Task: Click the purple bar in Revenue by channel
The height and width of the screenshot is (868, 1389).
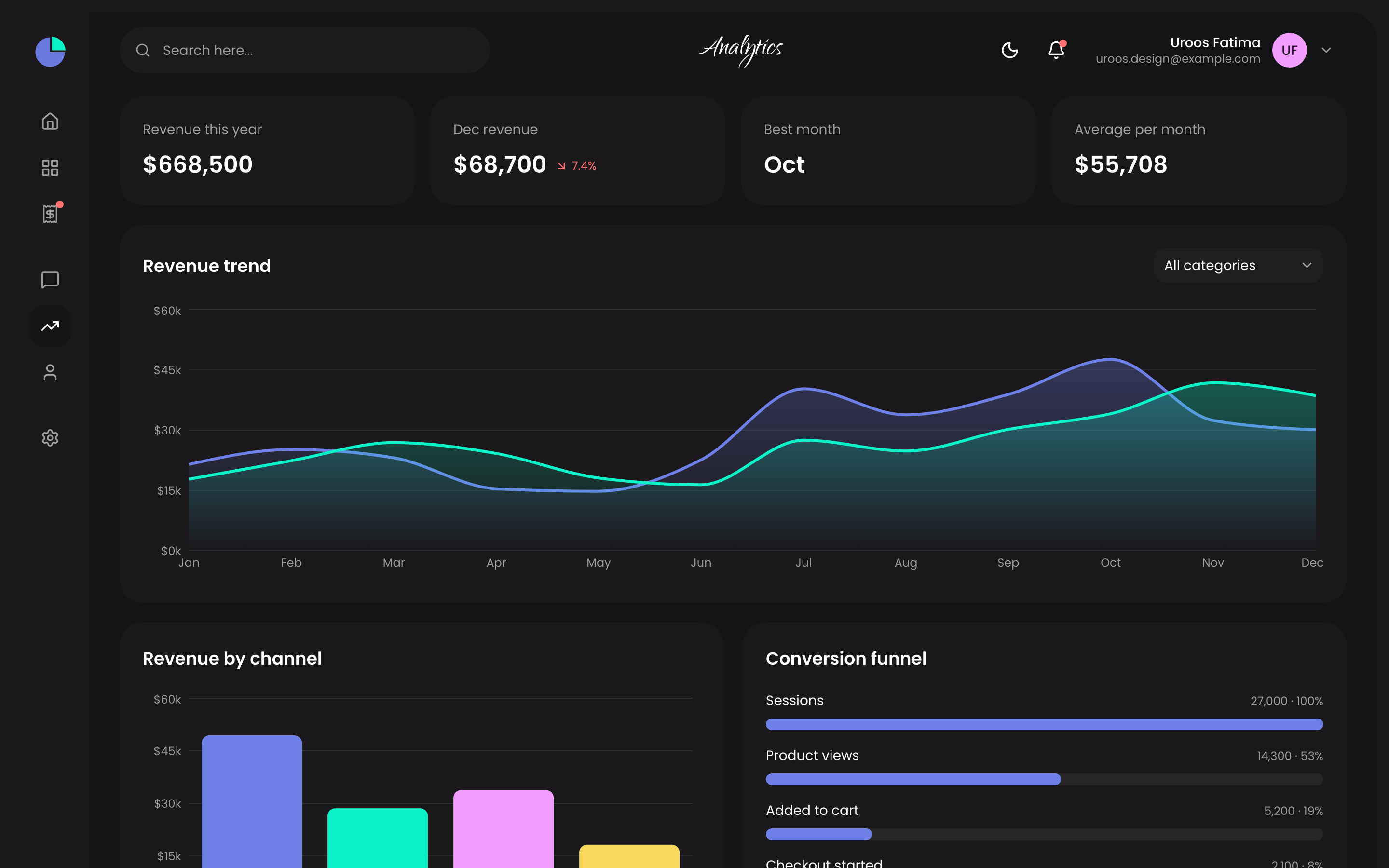Action: click(x=251, y=801)
